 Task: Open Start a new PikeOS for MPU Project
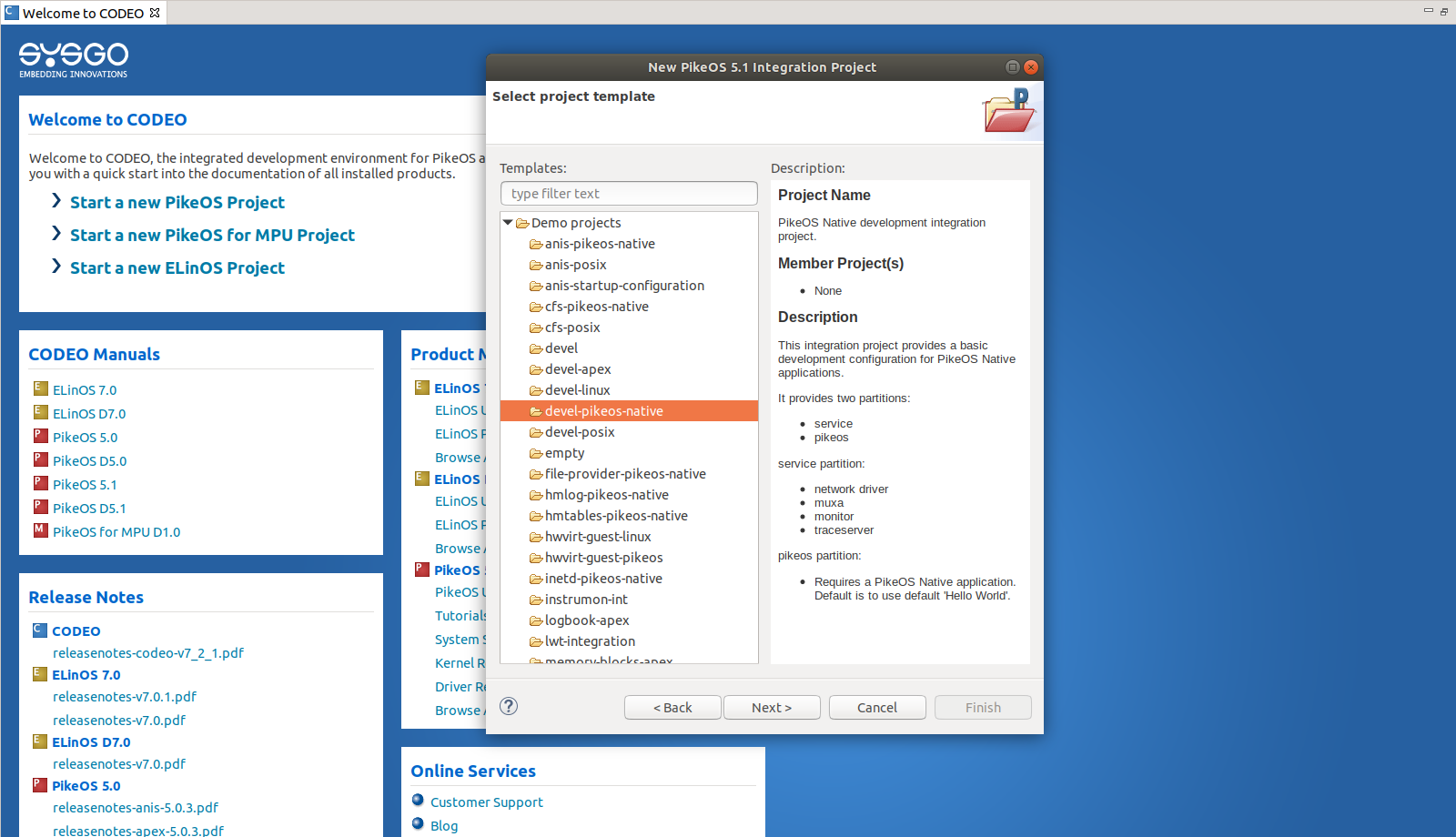pos(212,236)
